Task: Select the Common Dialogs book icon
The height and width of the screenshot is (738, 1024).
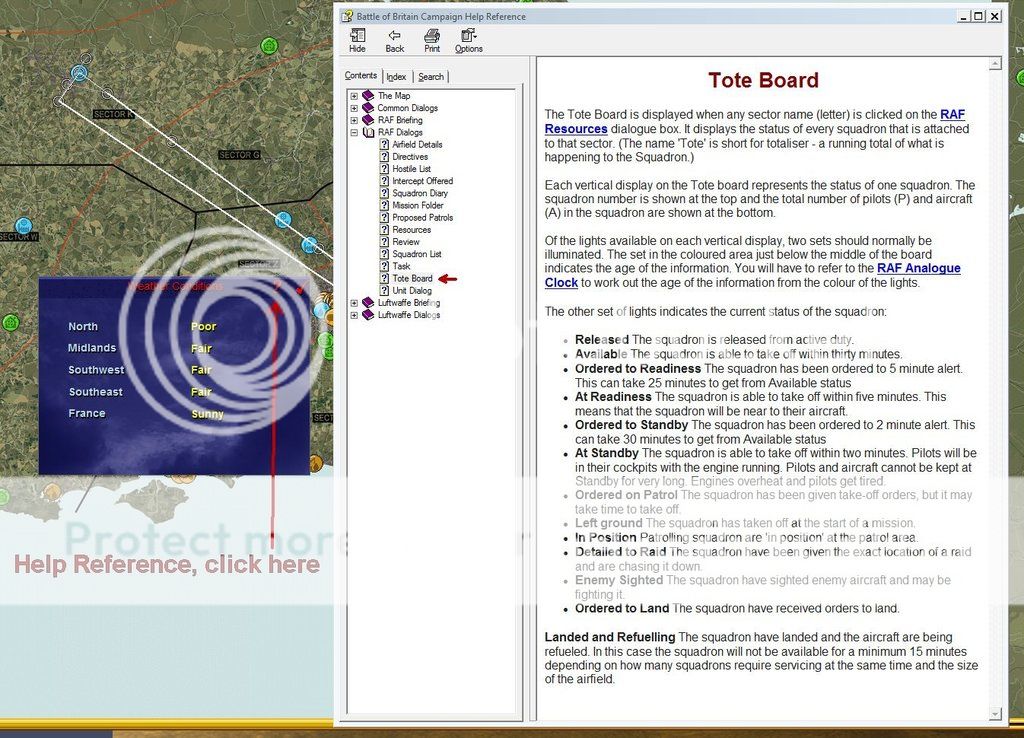Action: click(369, 107)
